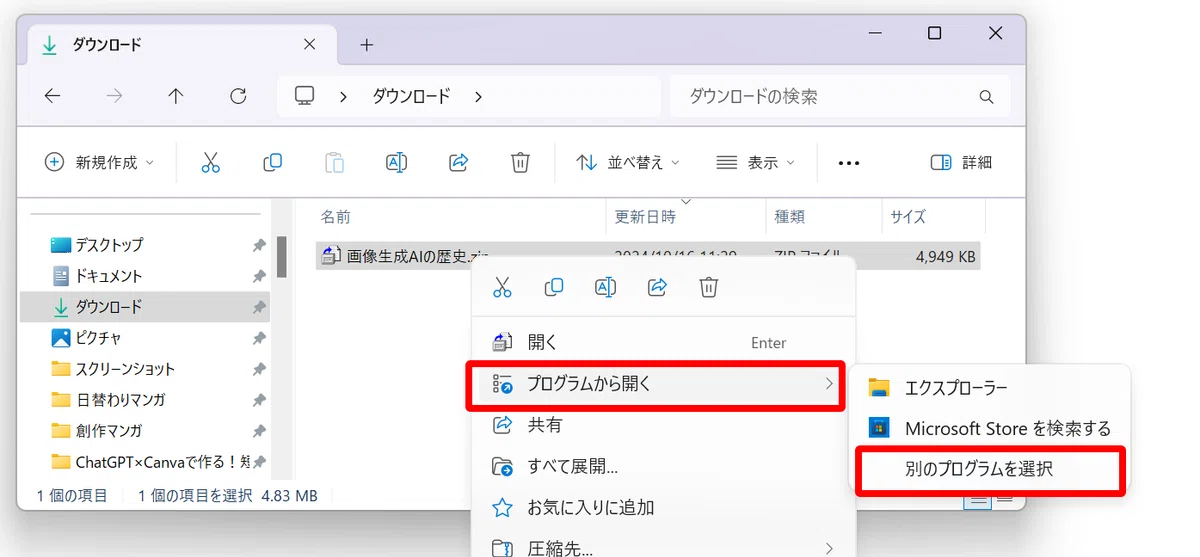The image size is (1200, 557).
Task: Click the search magnifier icon
Action: point(986,97)
